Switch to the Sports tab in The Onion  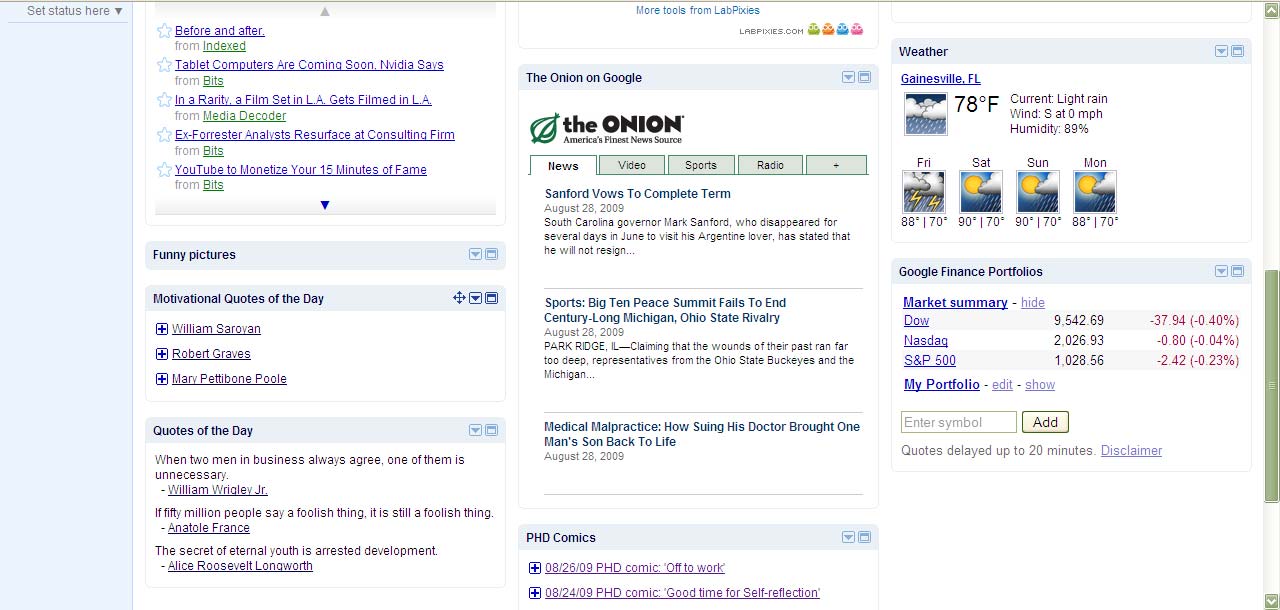click(701, 165)
